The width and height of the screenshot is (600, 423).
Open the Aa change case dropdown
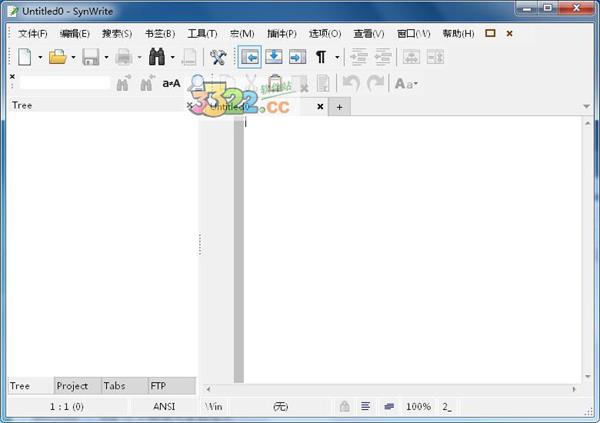click(x=406, y=83)
